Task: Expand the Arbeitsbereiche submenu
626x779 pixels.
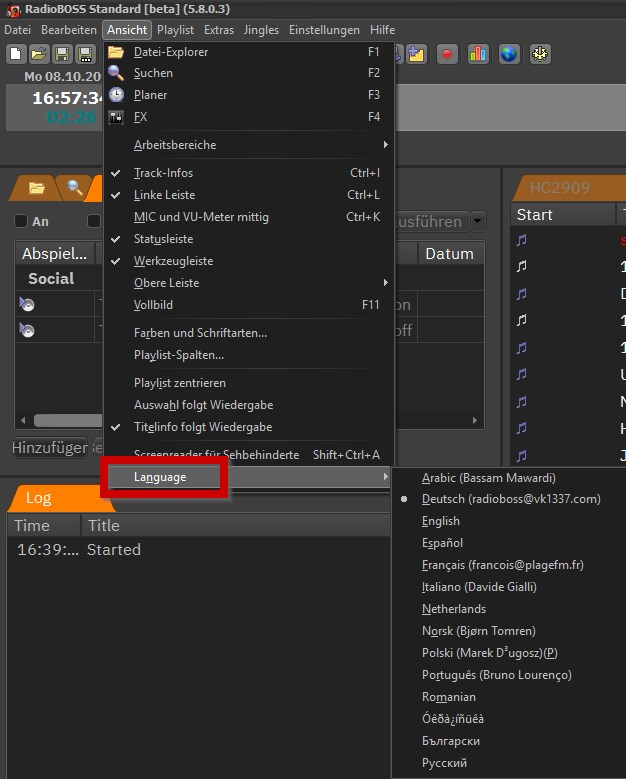Action: click(249, 145)
